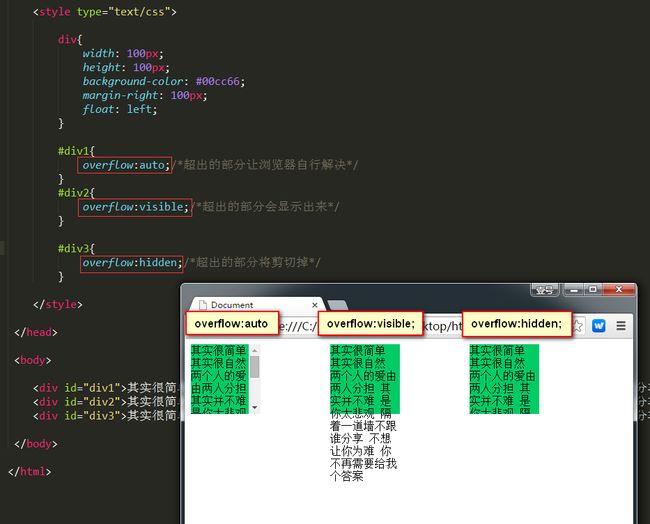Screen dimensions: 650x524
Task: Open a new tab beside Document
Action: (338, 306)
